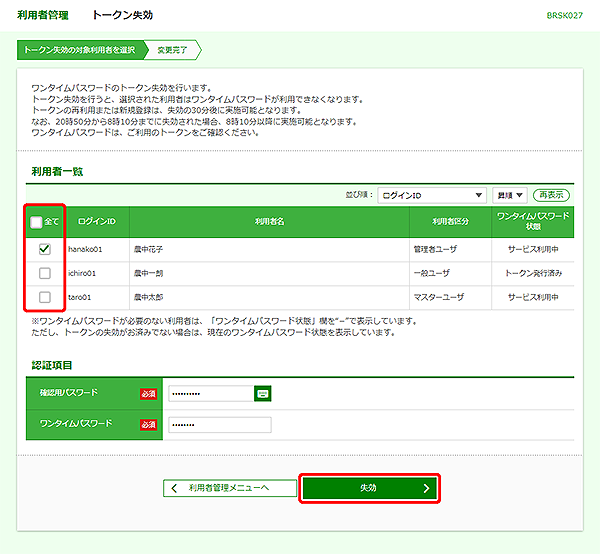The width and height of the screenshot is (600, 554).
Task: Select the 変更完了 step indicator
Action: coord(173,50)
